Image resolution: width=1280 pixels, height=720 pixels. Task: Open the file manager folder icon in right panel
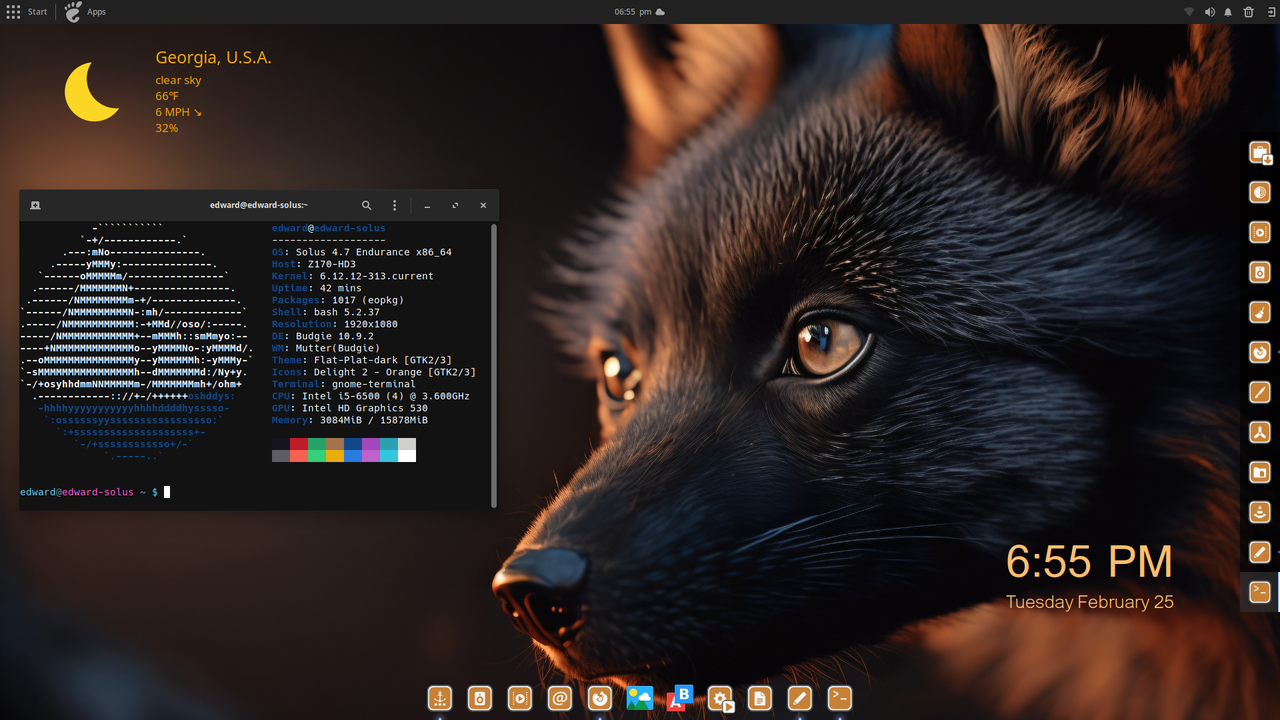click(1260, 472)
